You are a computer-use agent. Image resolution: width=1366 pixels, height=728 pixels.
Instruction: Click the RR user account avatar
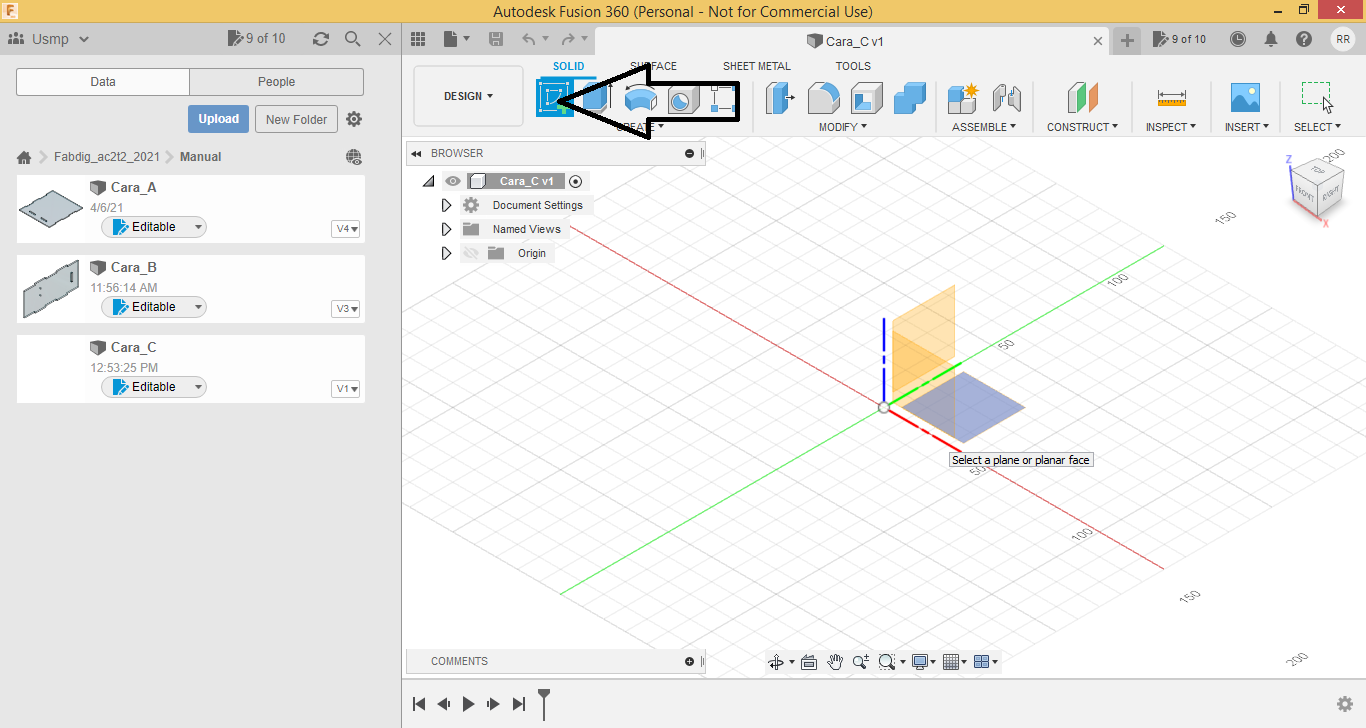[1343, 39]
